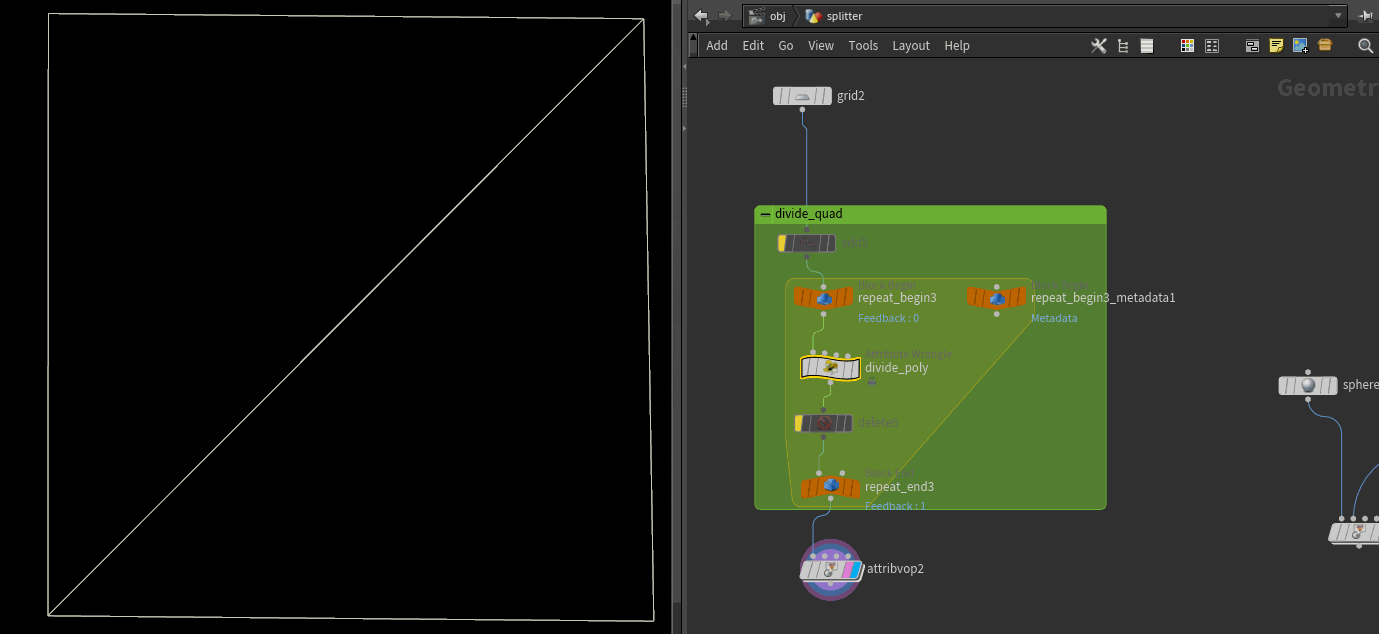Collapse the divide_quad network box
Screen dimensions: 1379x634
click(766, 214)
